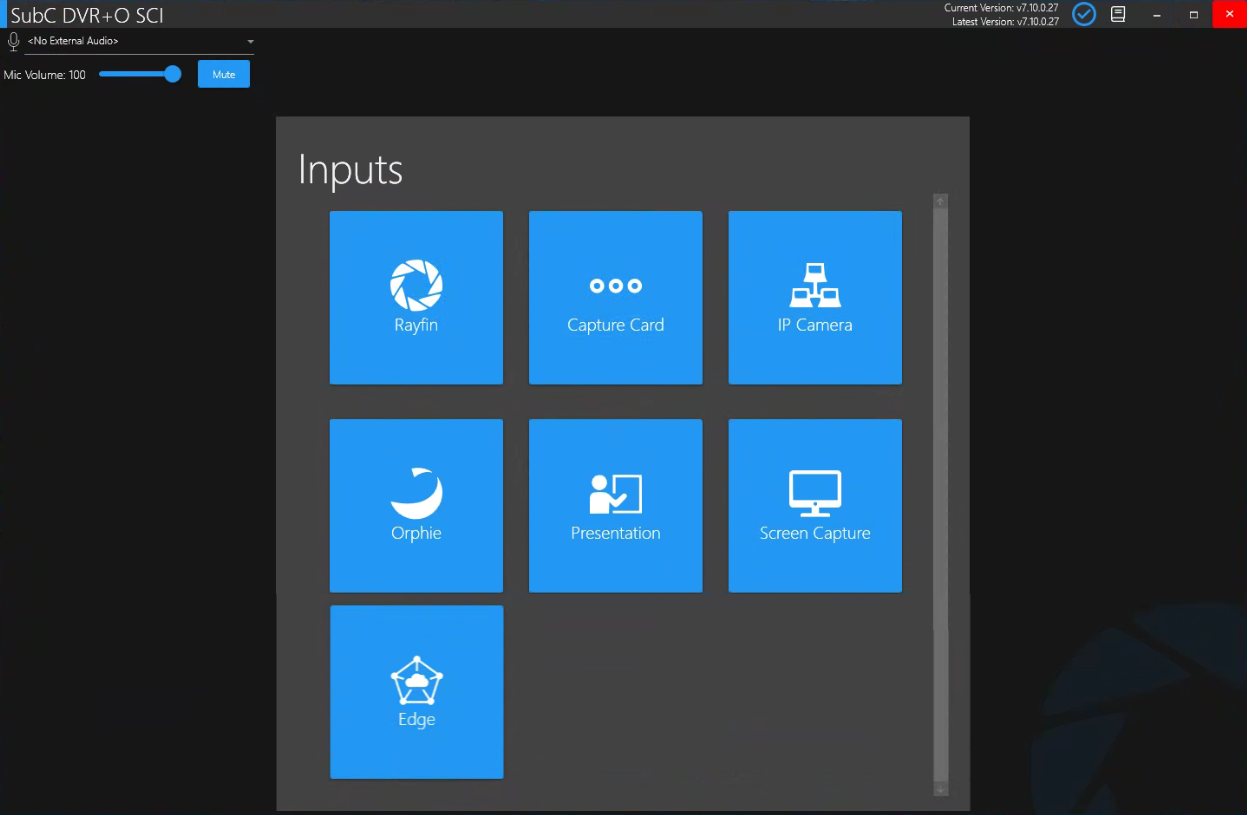
Task: Open the release notes document icon
Action: (1118, 14)
